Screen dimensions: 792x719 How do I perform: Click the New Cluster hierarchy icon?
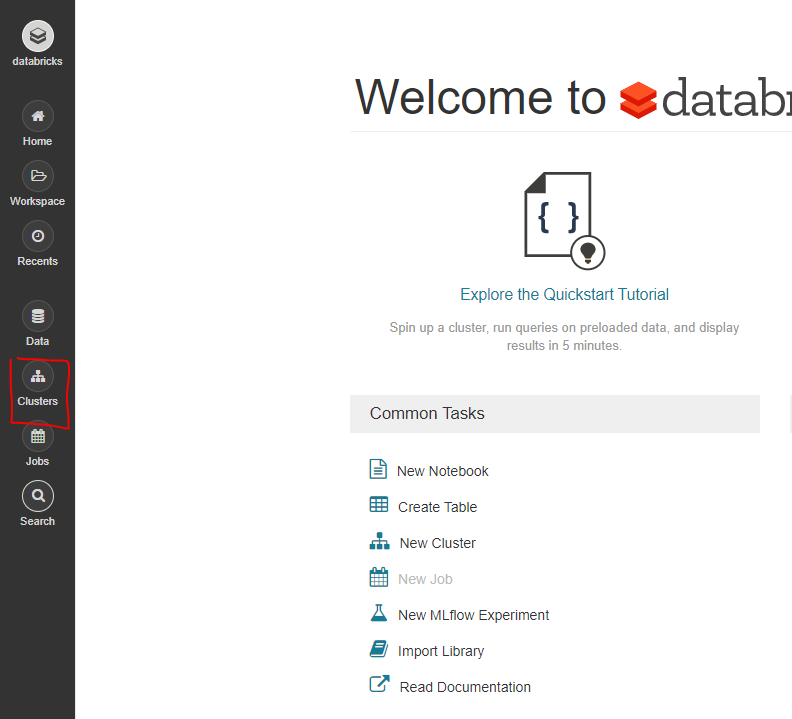click(379, 541)
